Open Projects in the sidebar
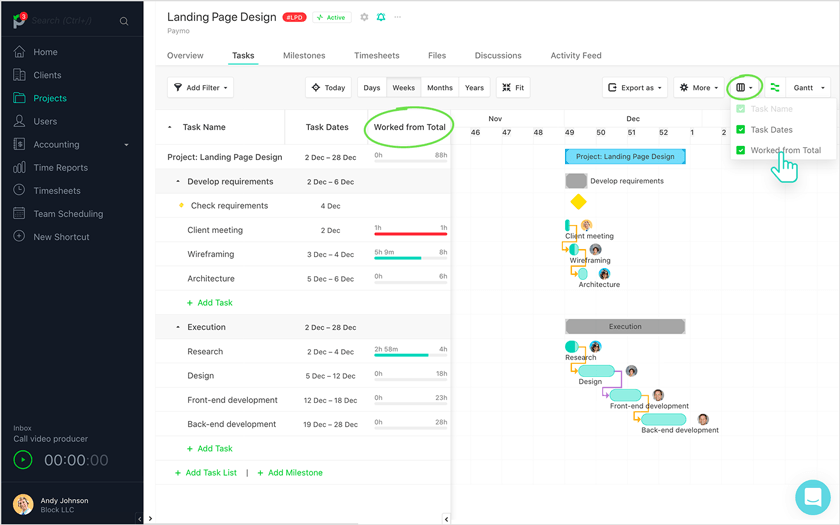This screenshot has width=840, height=525. click(50, 98)
